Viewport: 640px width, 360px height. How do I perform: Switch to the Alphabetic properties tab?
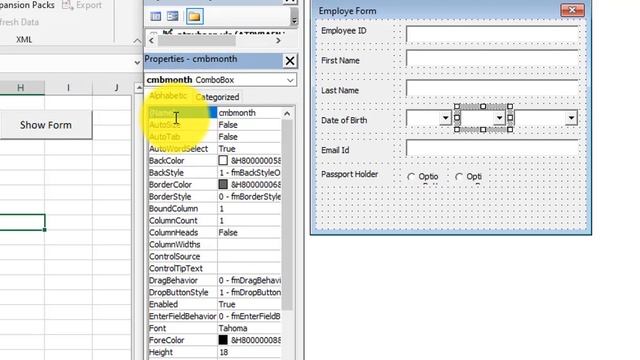(x=168, y=96)
